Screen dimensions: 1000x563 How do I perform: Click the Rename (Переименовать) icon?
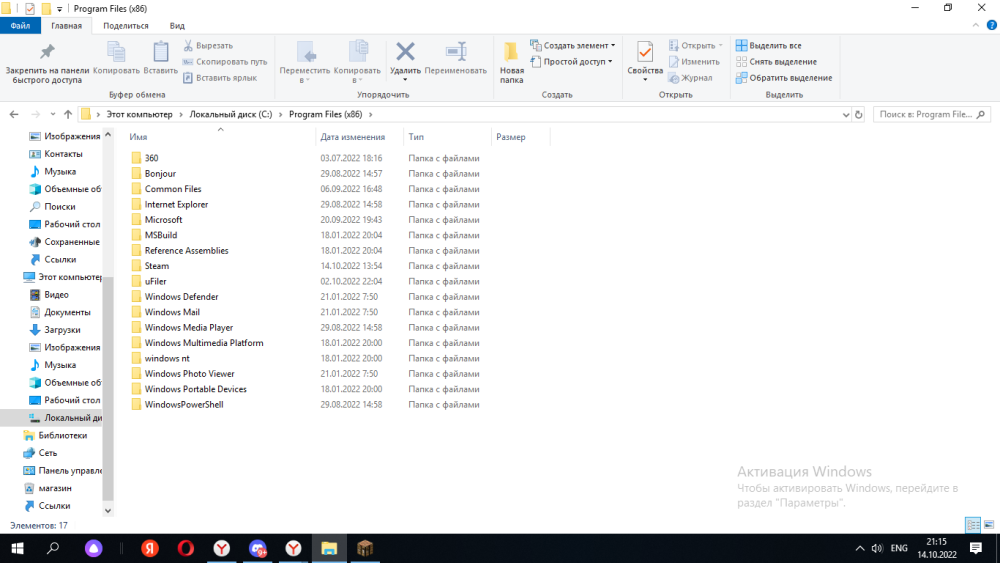pyautogui.click(x=456, y=52)
